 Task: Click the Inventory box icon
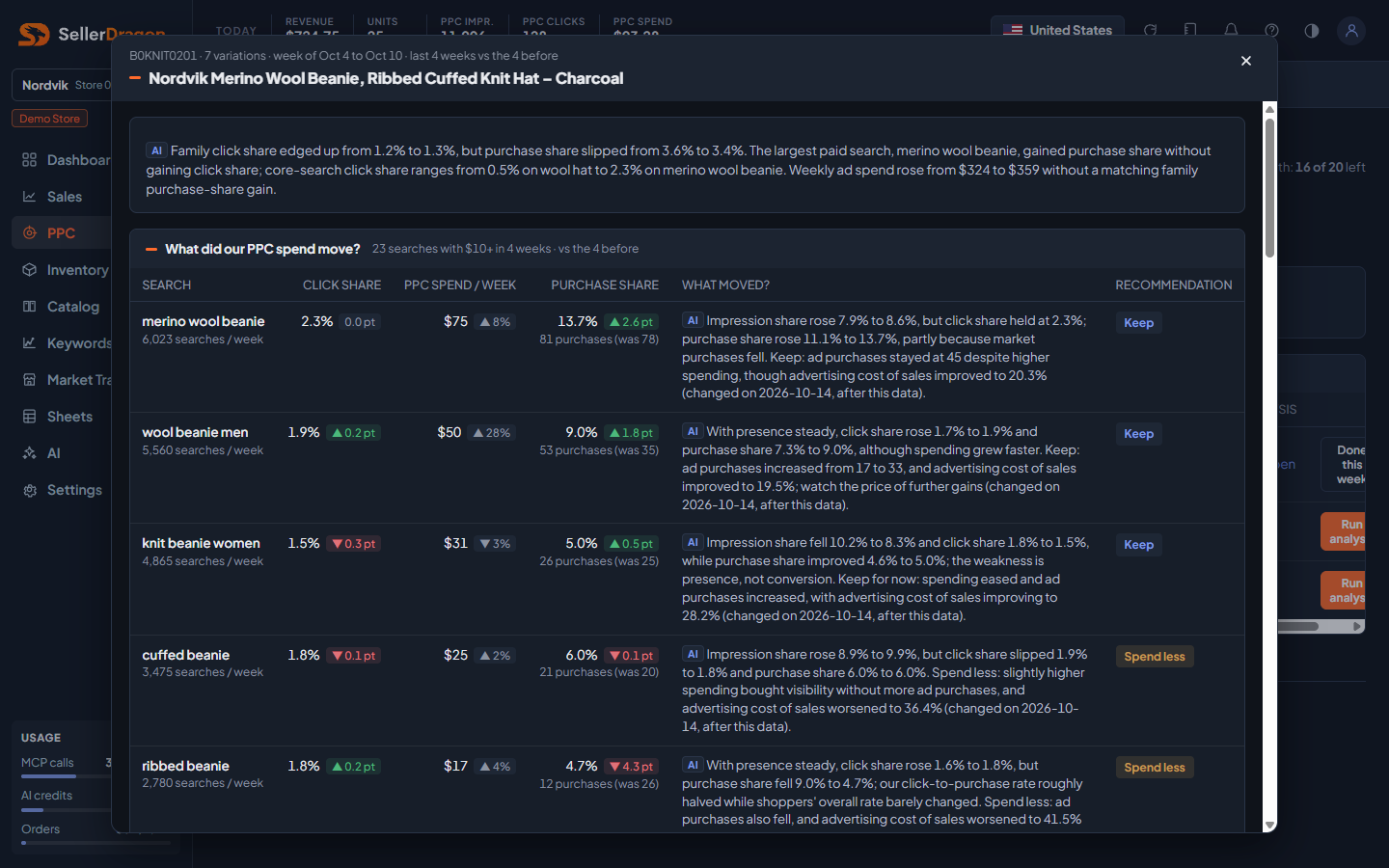30,270
